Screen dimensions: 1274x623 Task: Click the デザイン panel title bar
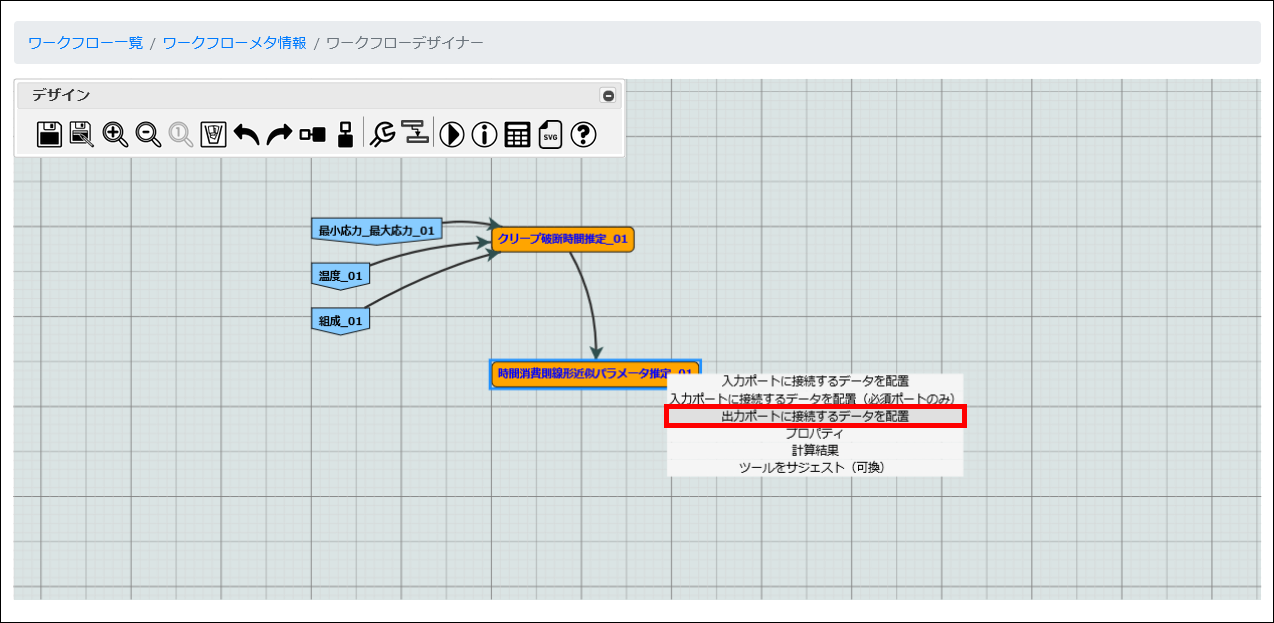[x=320, y=96]
